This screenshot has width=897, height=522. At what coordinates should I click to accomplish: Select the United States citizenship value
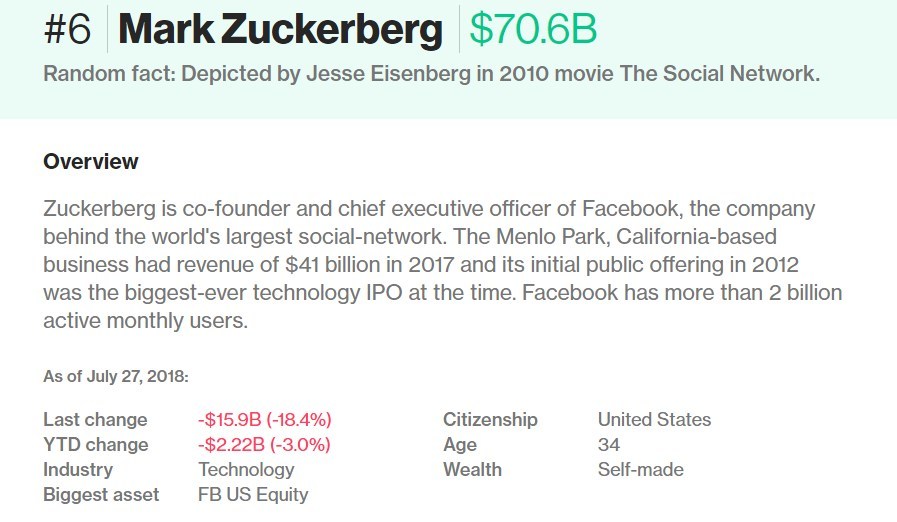[x=654, y=420]
